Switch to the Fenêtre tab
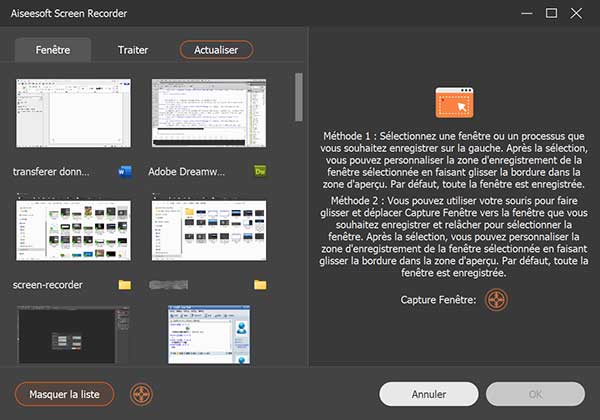This screenshot has height=420, width=600. (53, 49)
